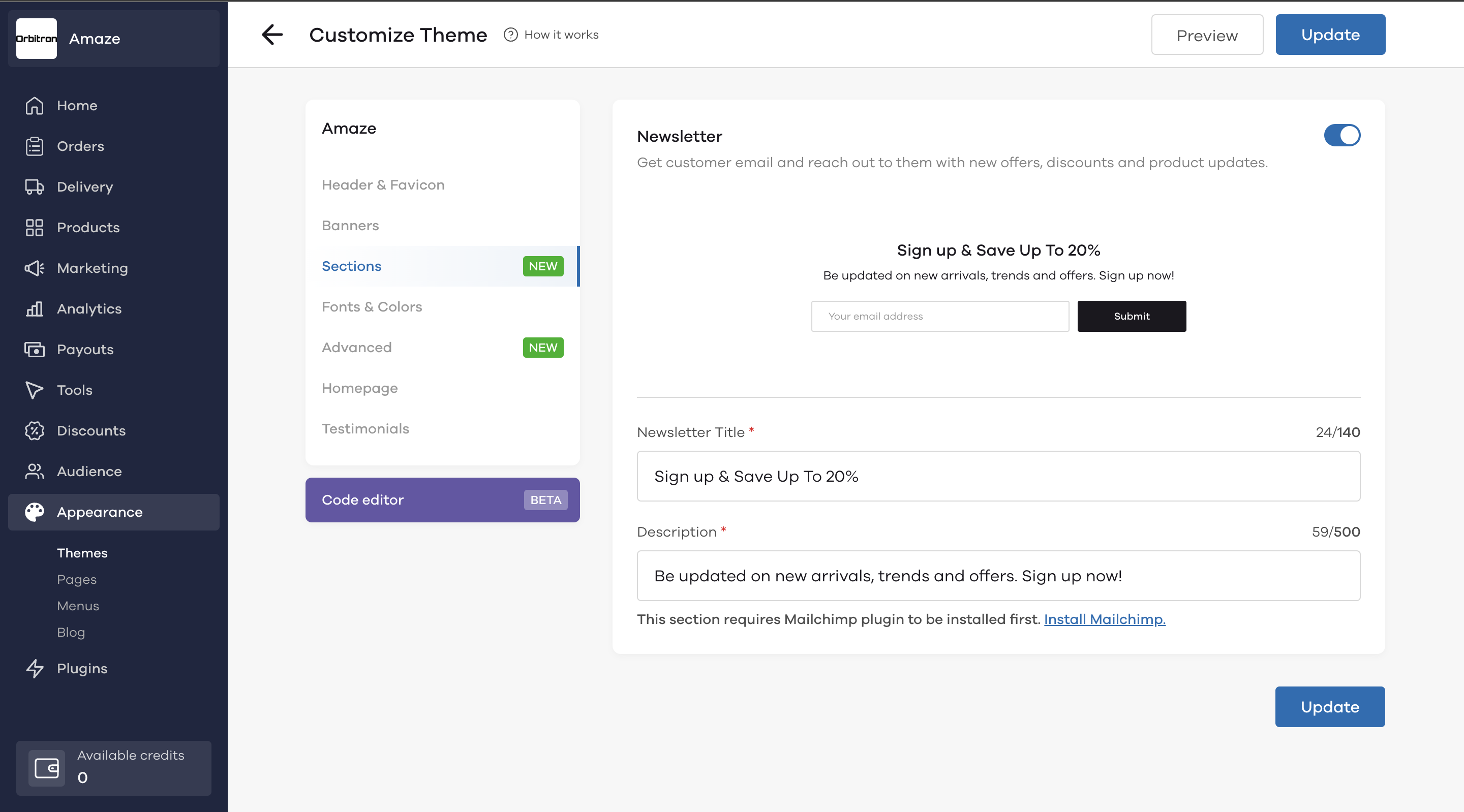The height and width of the screenshot is (812, 1464).
Task: Click the Orders clipboard icon
Action: (34, 146)
